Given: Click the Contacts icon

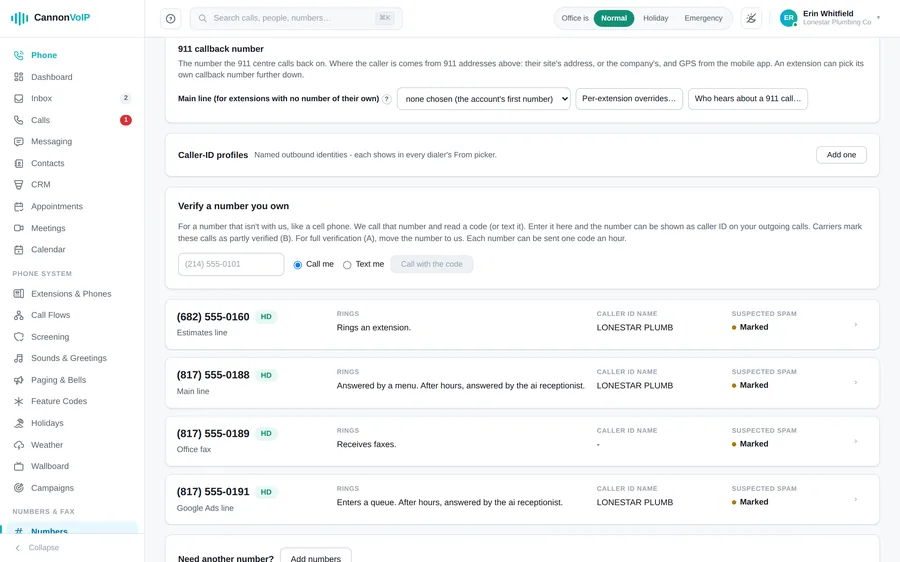Looking at the screenshot, I should pos(19,164).
